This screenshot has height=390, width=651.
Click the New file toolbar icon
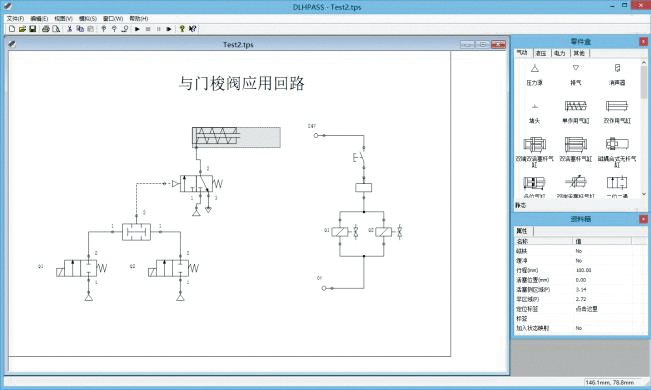pyautogui.click(x=12, y=29)
